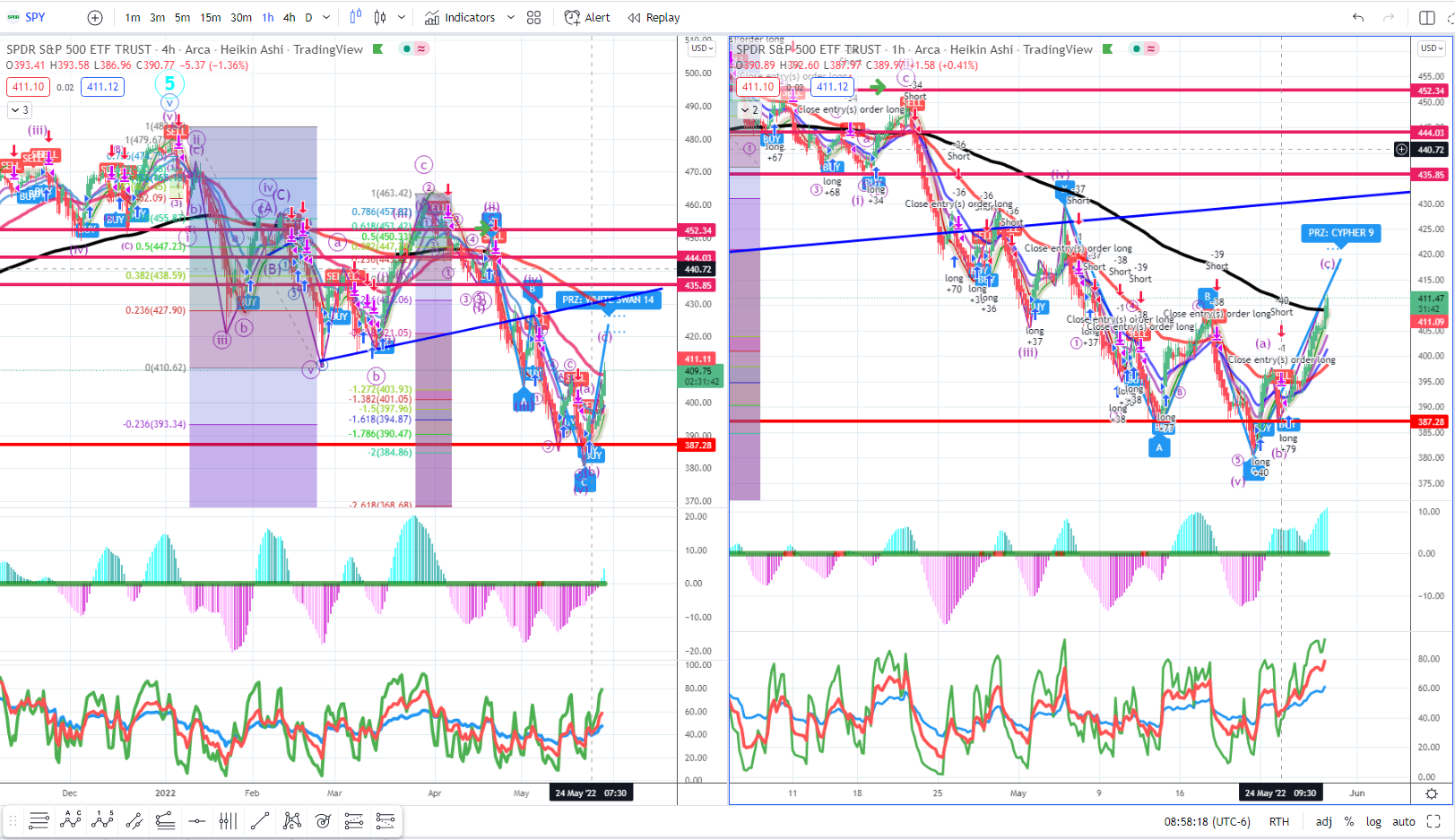This screenshot has width=1455, height=840.
Task: Click the blue 411.12 buy button on 4h chart
Action: [x=103, y=87]
